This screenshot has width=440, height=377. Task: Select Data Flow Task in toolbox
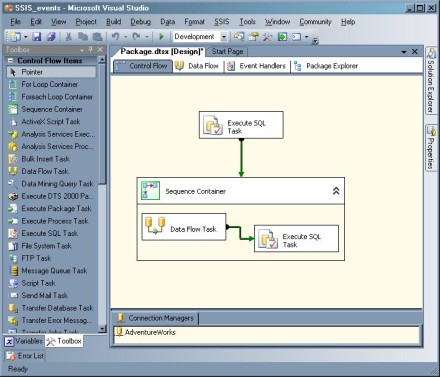(x=45, y=171)
